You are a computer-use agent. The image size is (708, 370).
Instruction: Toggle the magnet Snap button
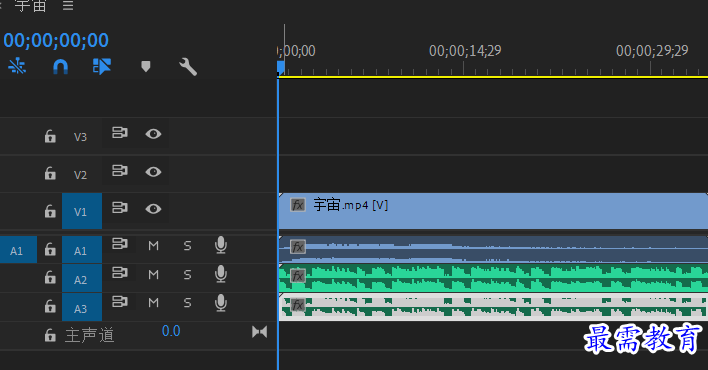pyautogui.click(x=60, y=67)
